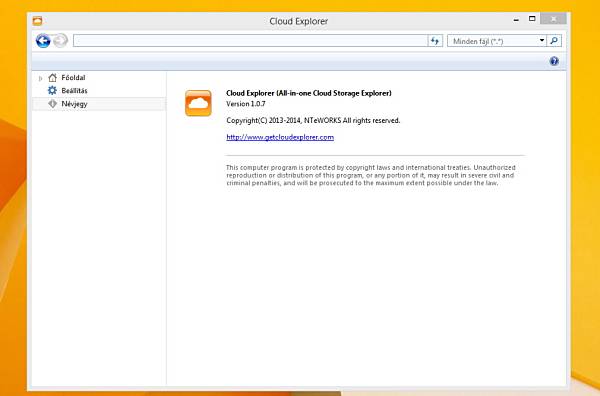This screenshot has height=396, width=600.
Task: Click the Cloud Explorer All-in-one heading
Action: click(x=309, y=93)
